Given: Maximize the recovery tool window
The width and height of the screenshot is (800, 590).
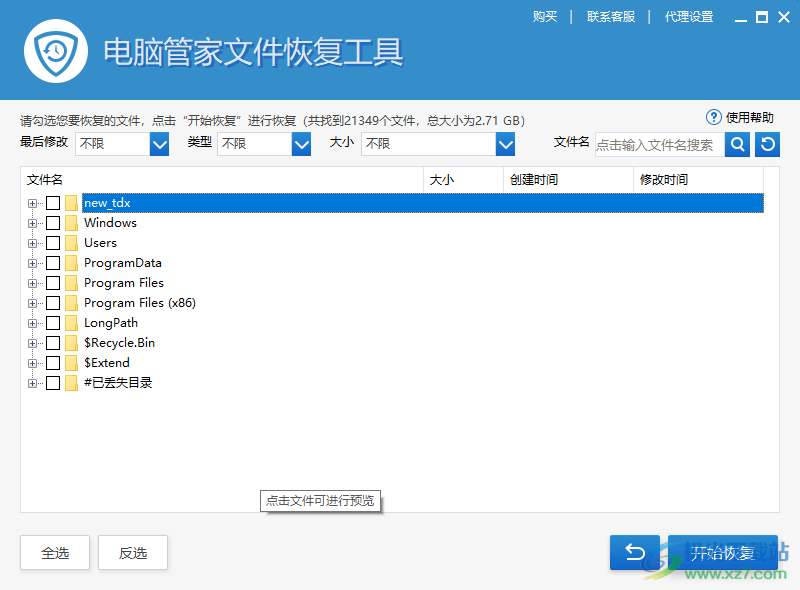Looking at the screenshot, I should pyautogui.click(x=762, y=17).
